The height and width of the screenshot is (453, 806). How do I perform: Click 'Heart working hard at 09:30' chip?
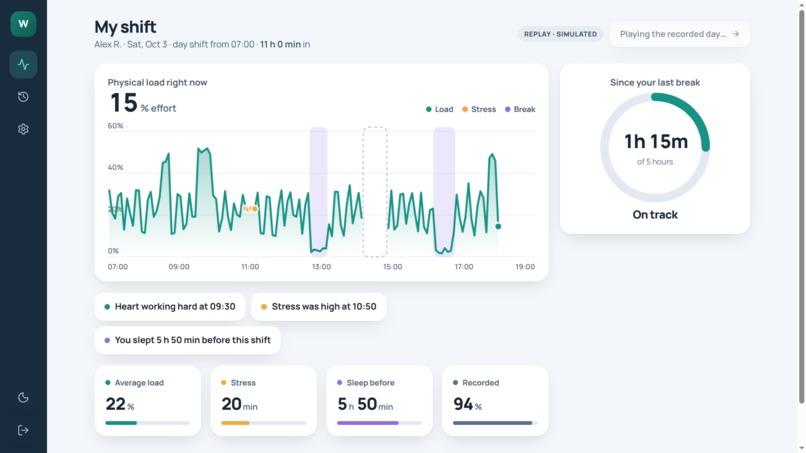[x=170, y=306]
